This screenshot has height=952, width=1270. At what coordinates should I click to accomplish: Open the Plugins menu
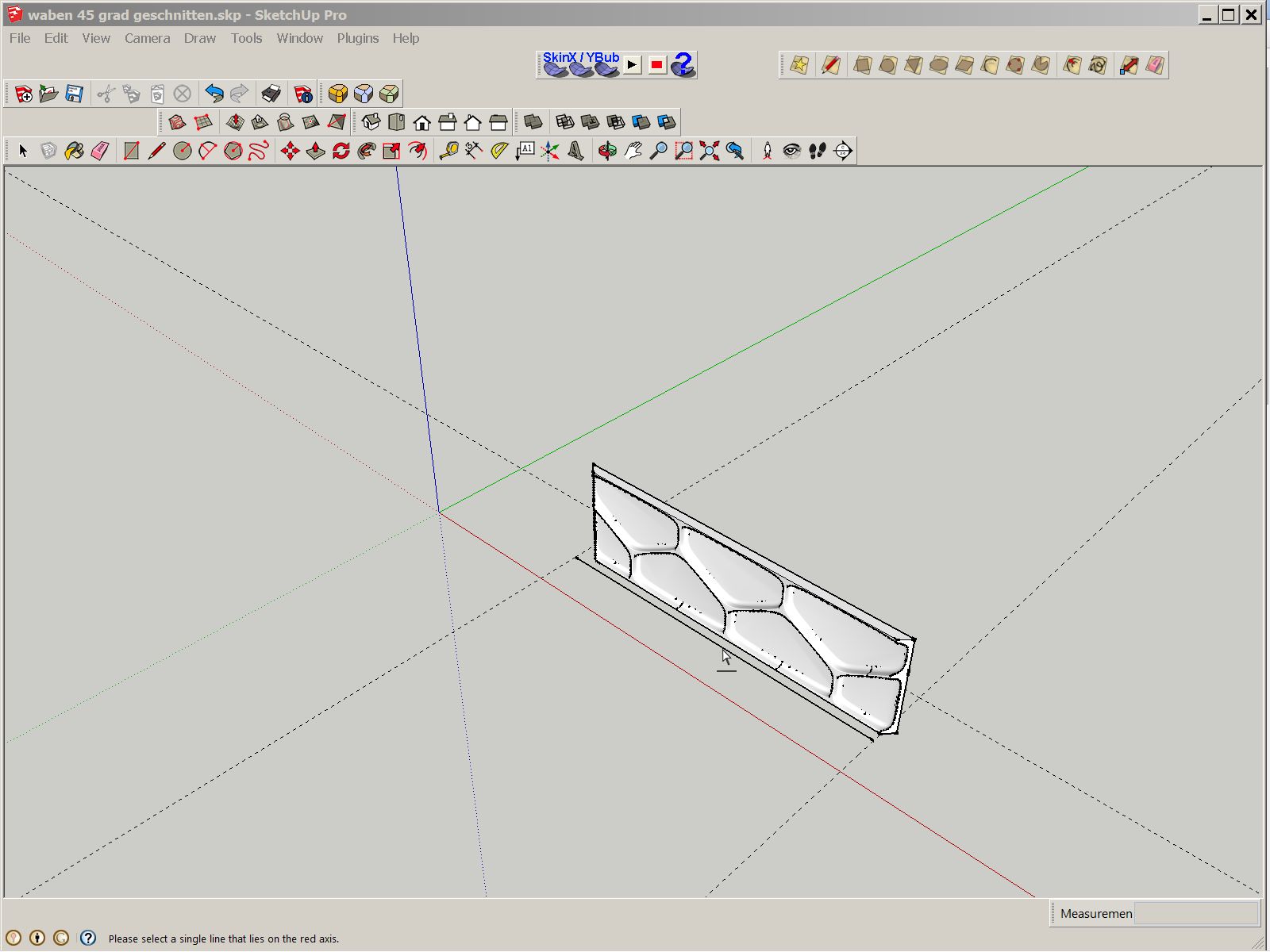click(357, 38)
